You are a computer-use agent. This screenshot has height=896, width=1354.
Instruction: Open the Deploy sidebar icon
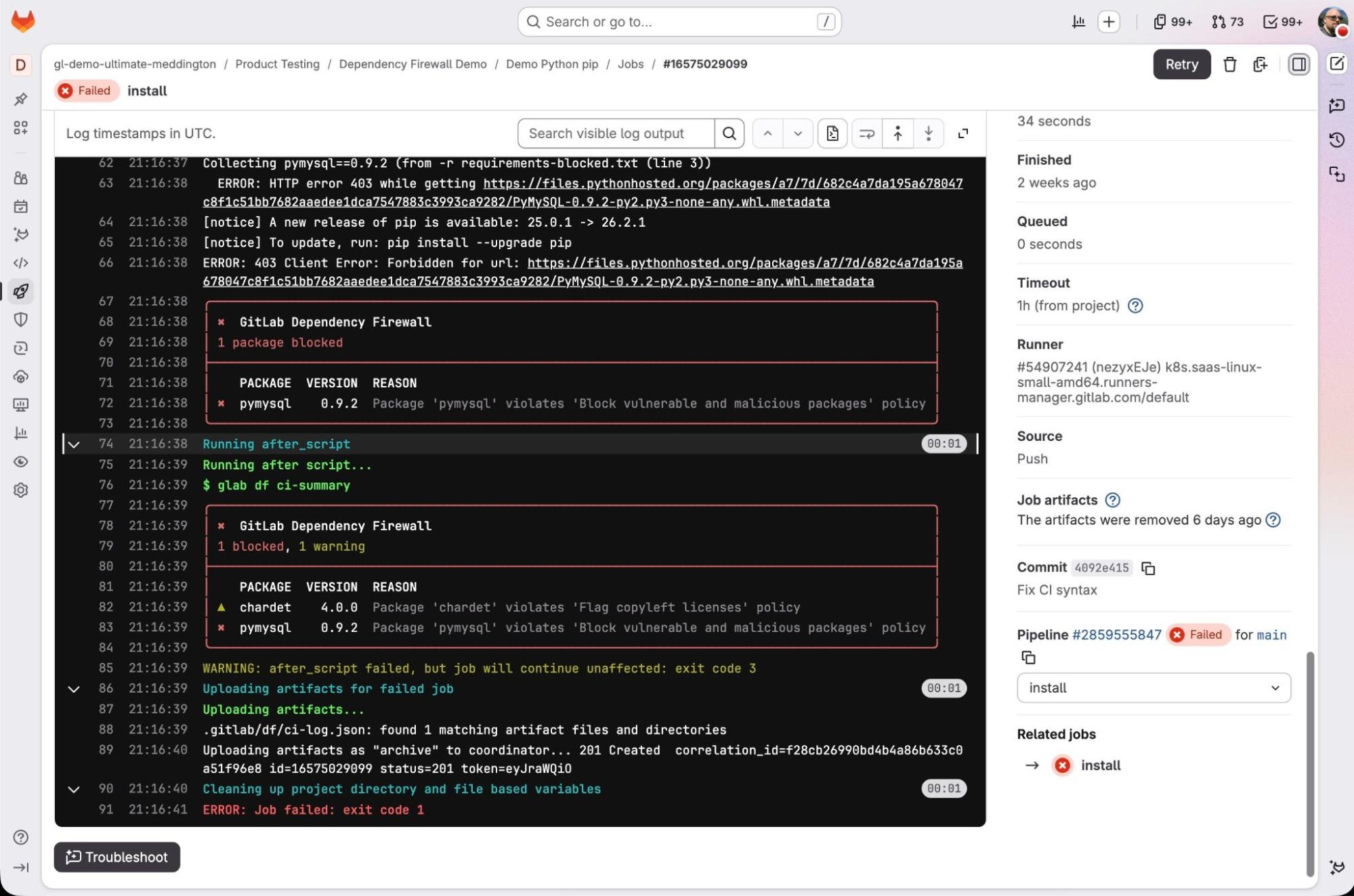point(20,348)
